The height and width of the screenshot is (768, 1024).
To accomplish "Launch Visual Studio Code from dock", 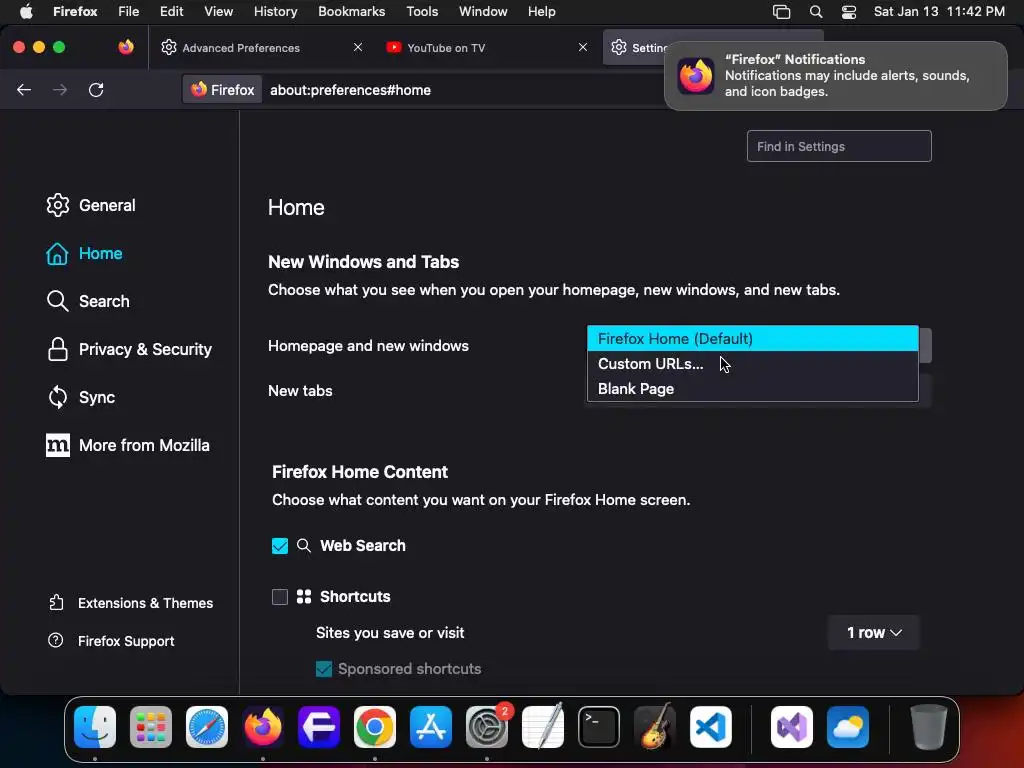I will pyautogui.click(x=711, y=727).
